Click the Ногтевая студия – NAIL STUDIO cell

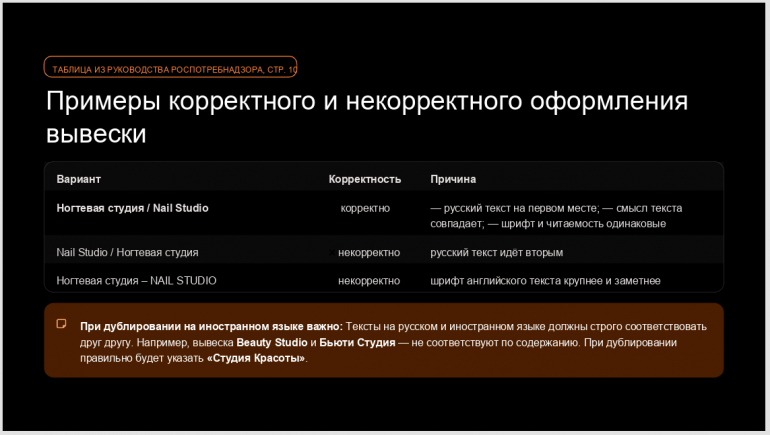136,280
